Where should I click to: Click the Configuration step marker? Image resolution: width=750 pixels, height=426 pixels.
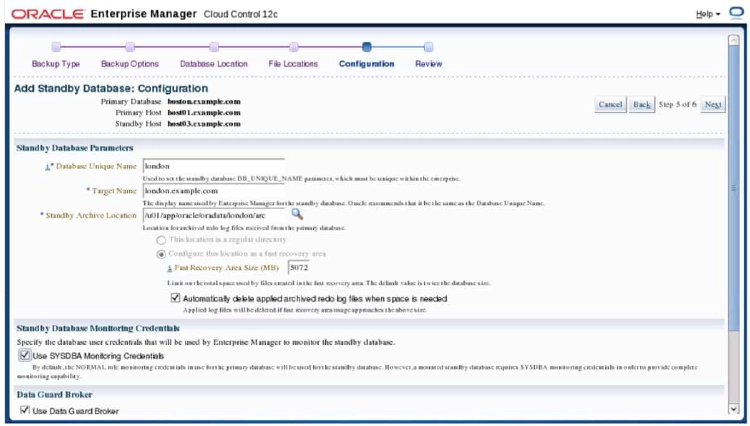367,47
